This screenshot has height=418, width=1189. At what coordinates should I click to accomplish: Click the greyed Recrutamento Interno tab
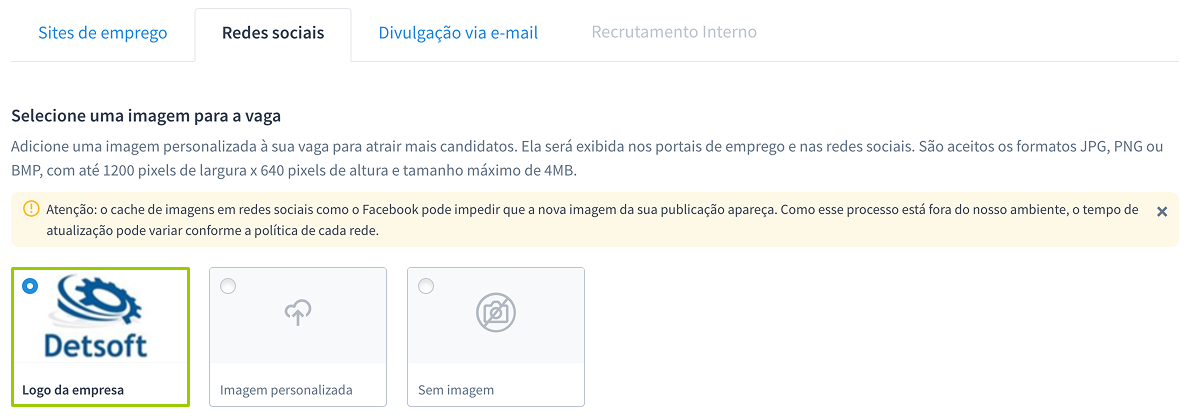(x=674, y=32)
